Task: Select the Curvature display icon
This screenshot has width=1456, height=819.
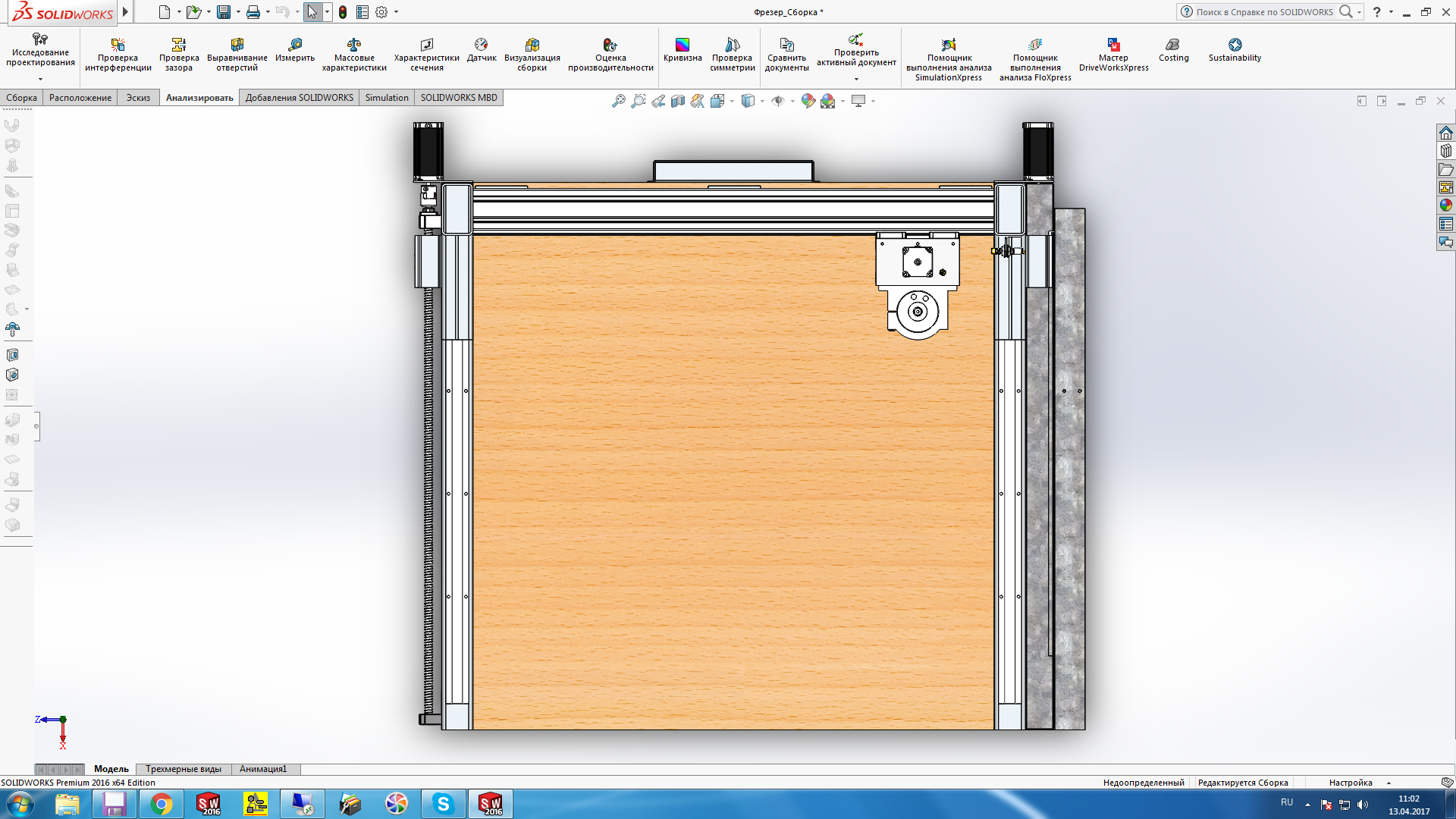Action: (x=682, y=50)
